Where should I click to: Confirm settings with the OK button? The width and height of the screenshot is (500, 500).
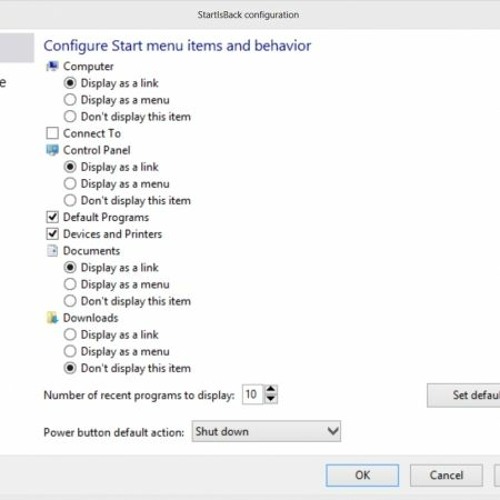[362, 475]
